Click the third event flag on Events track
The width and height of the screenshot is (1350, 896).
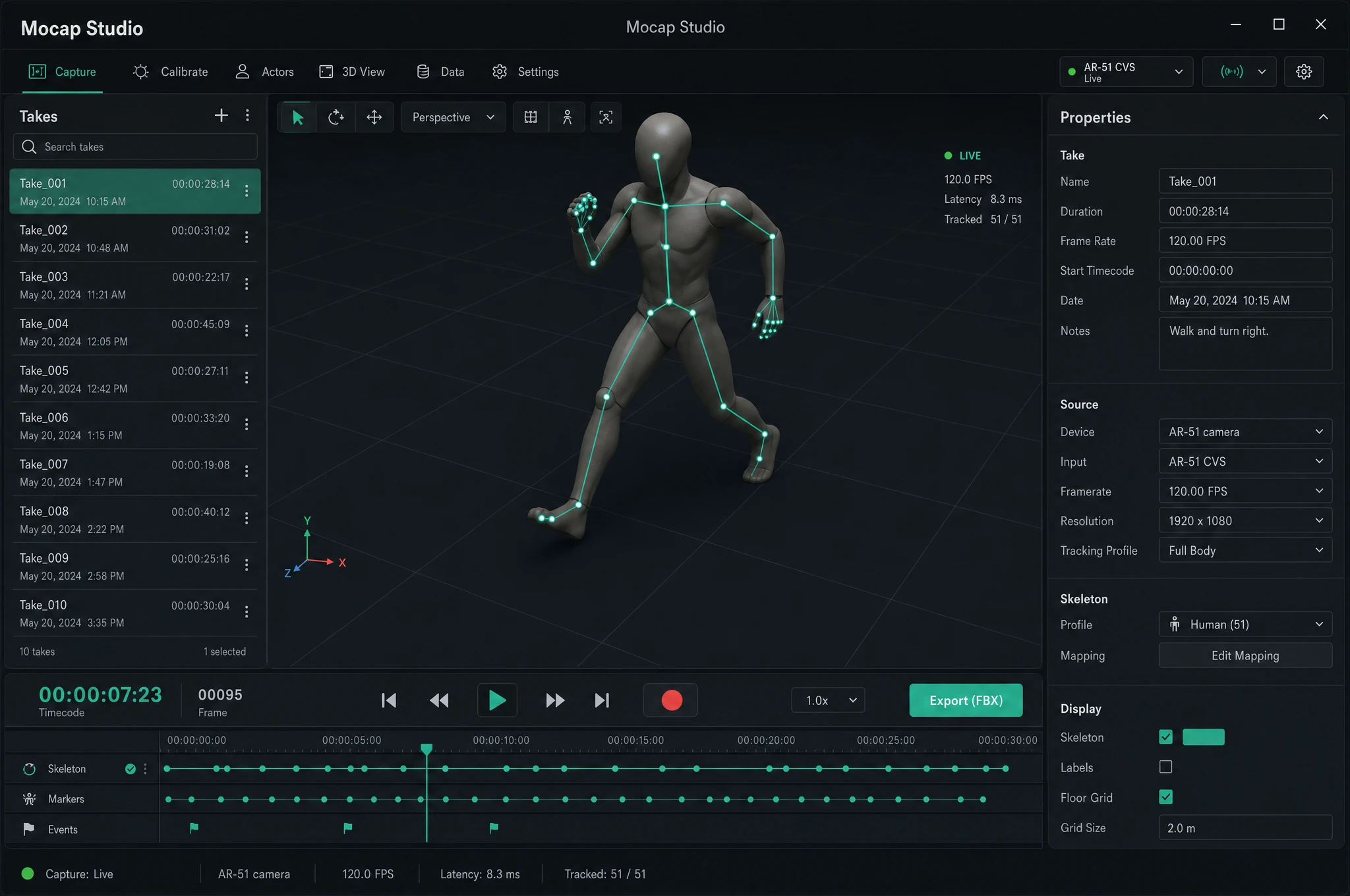click(x=494, y=828)
